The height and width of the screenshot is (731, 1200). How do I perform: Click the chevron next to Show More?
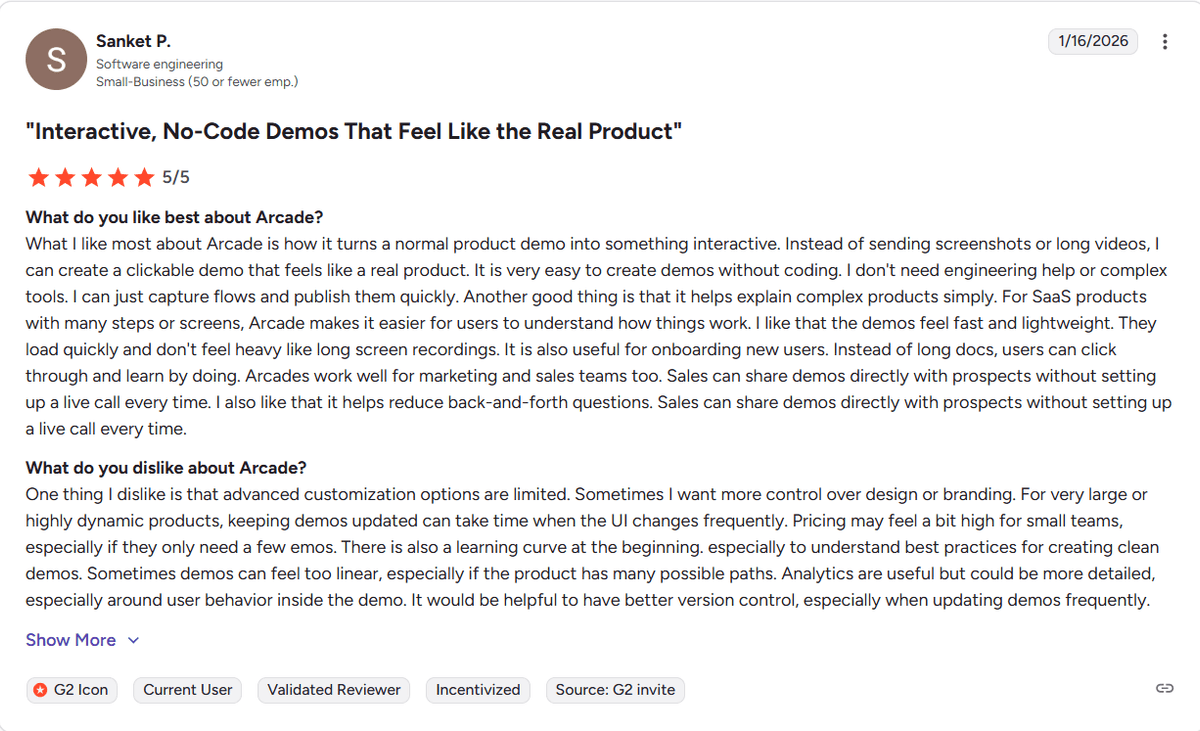[134, 640]
